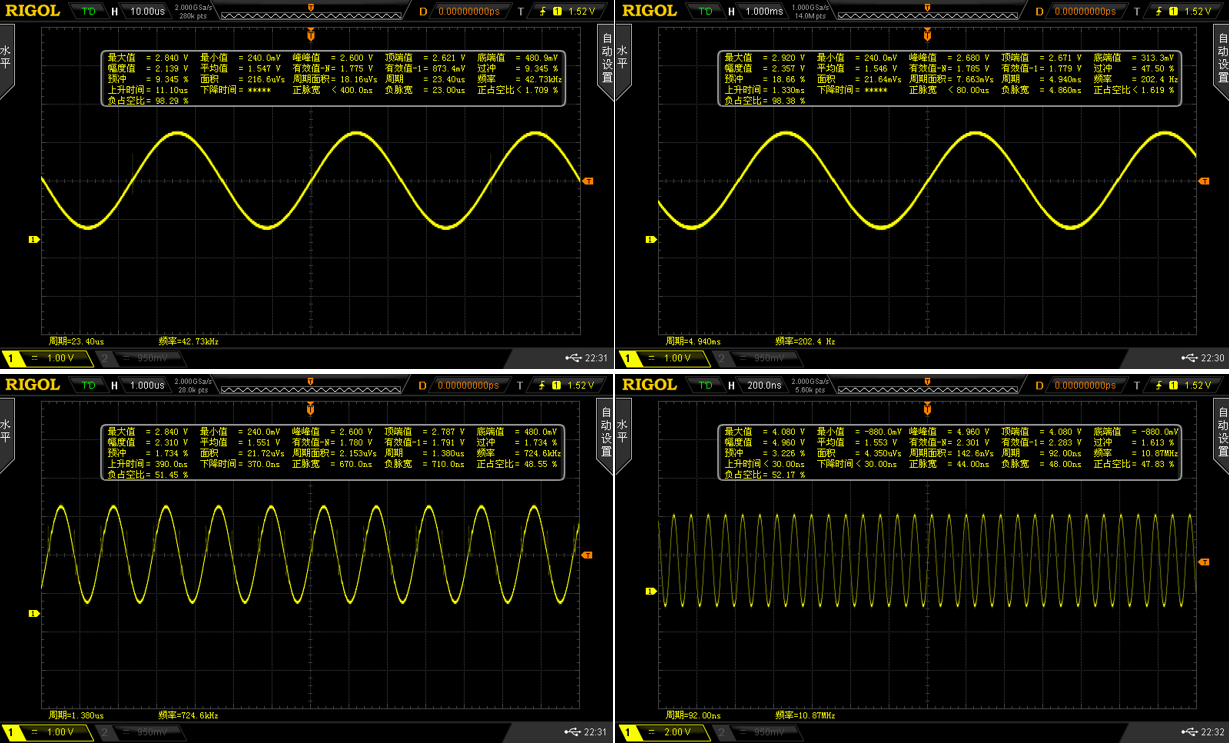Click the 负占空比= 98.29 % measurement
The width and height of the screenshot is (1229, 743).
tap(148, 101)
